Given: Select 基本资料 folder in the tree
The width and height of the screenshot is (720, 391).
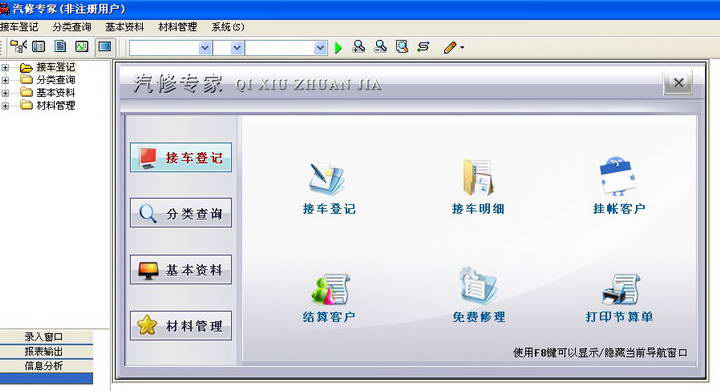Looking at the screenshot, I should coord(56,93).
